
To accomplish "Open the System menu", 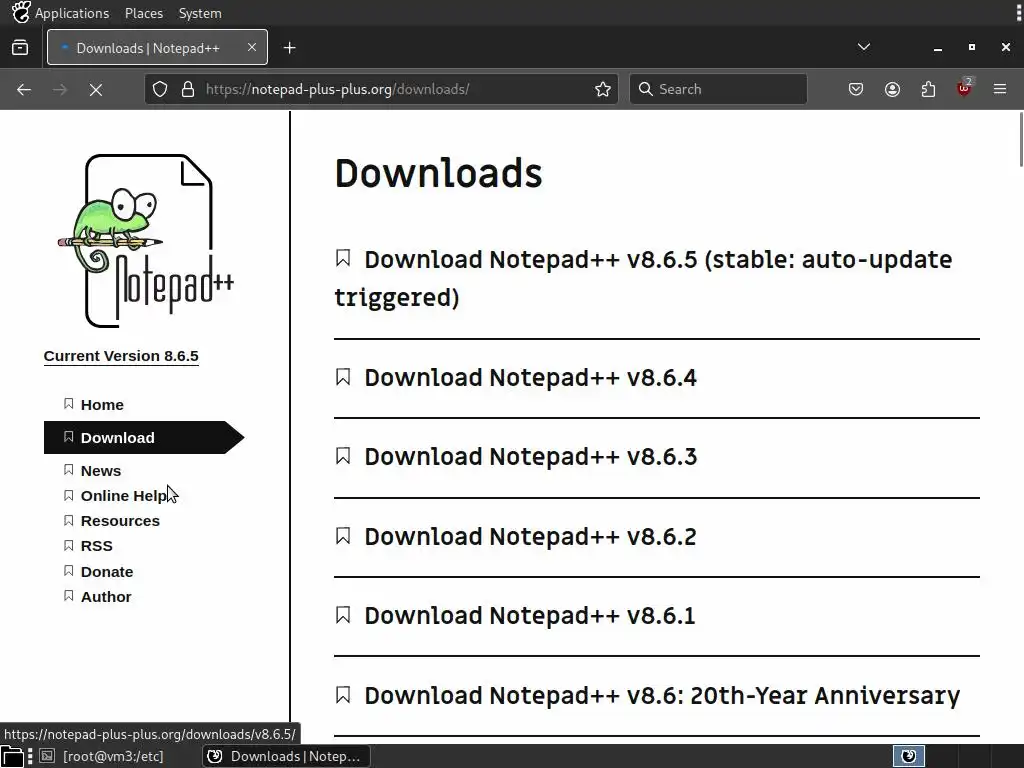I will click(200, 13).
